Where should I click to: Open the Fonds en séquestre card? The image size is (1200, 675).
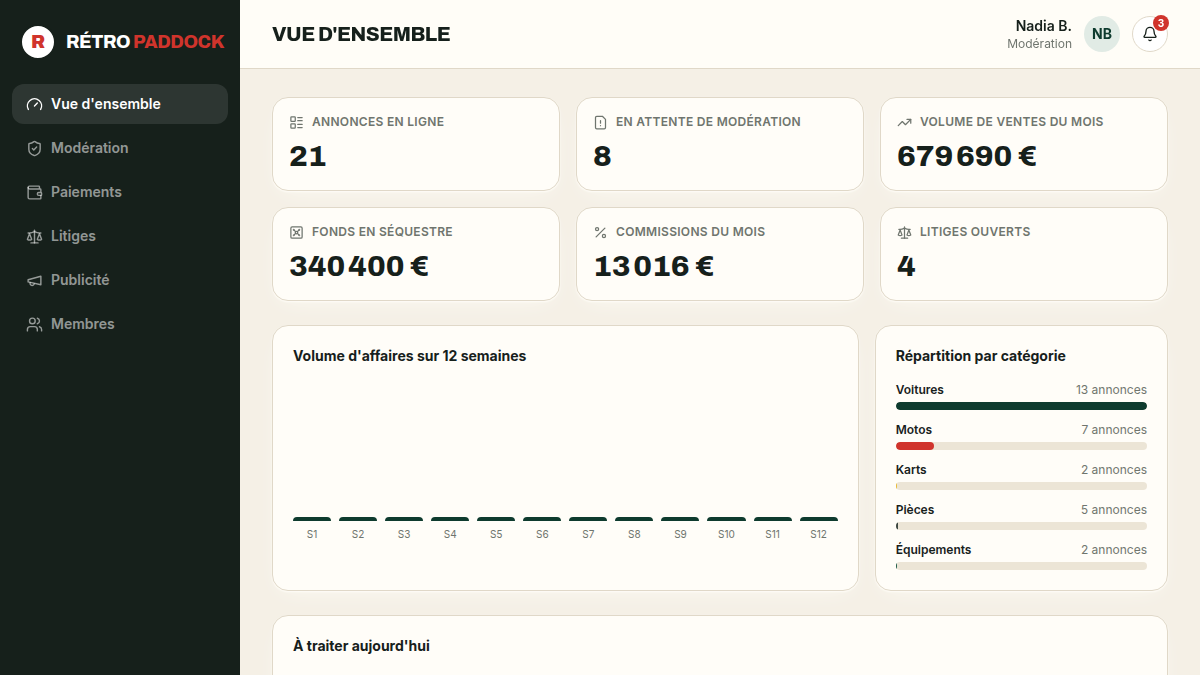[416, 254]
